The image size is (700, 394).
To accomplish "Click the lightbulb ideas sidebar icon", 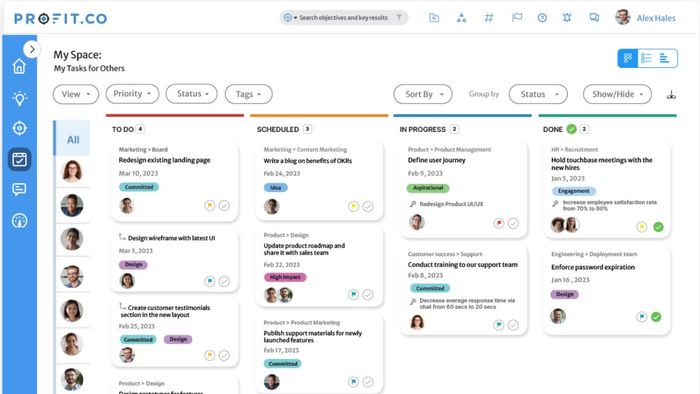I will click(19, 98).
